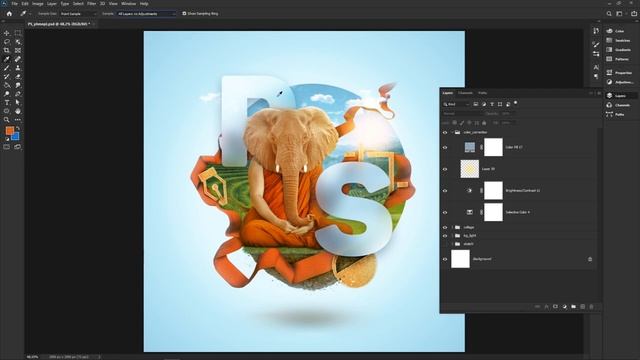Open the Image menu
The height and width of the screenshot is (360, 640).
(x=38, y=4)
